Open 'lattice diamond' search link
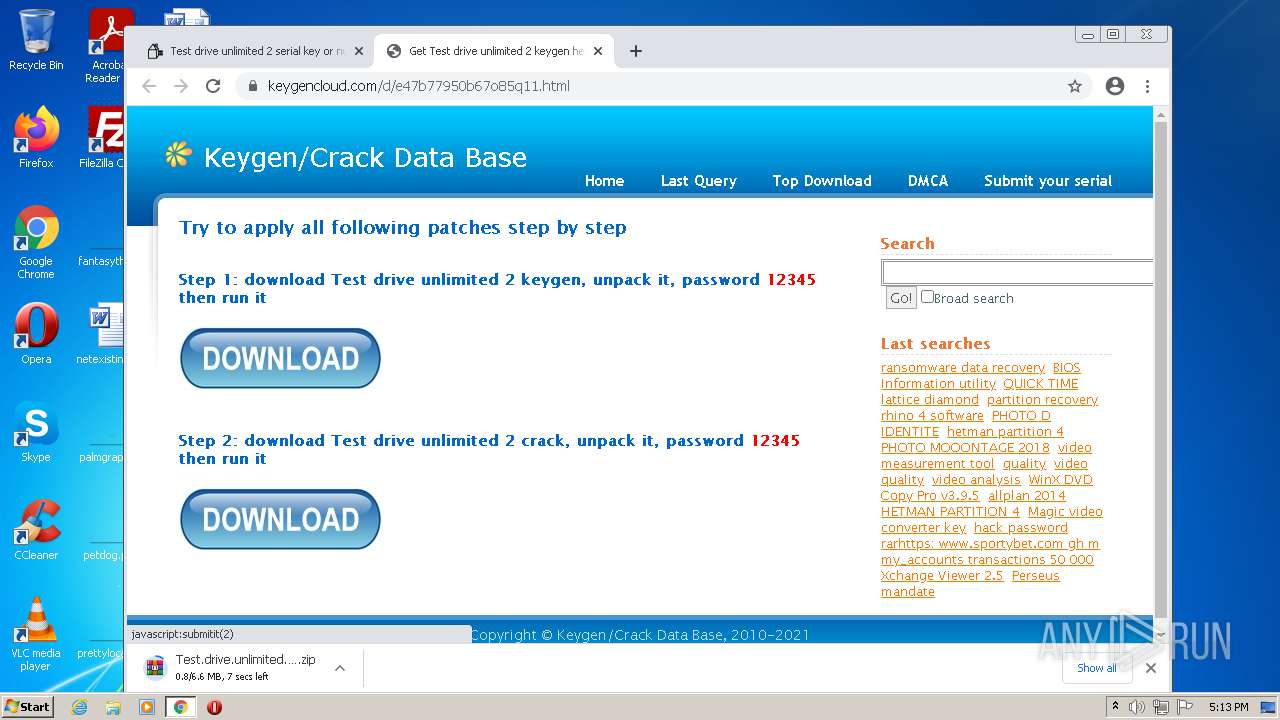This screenshot has width=1280, height=720. coord(930,400)
